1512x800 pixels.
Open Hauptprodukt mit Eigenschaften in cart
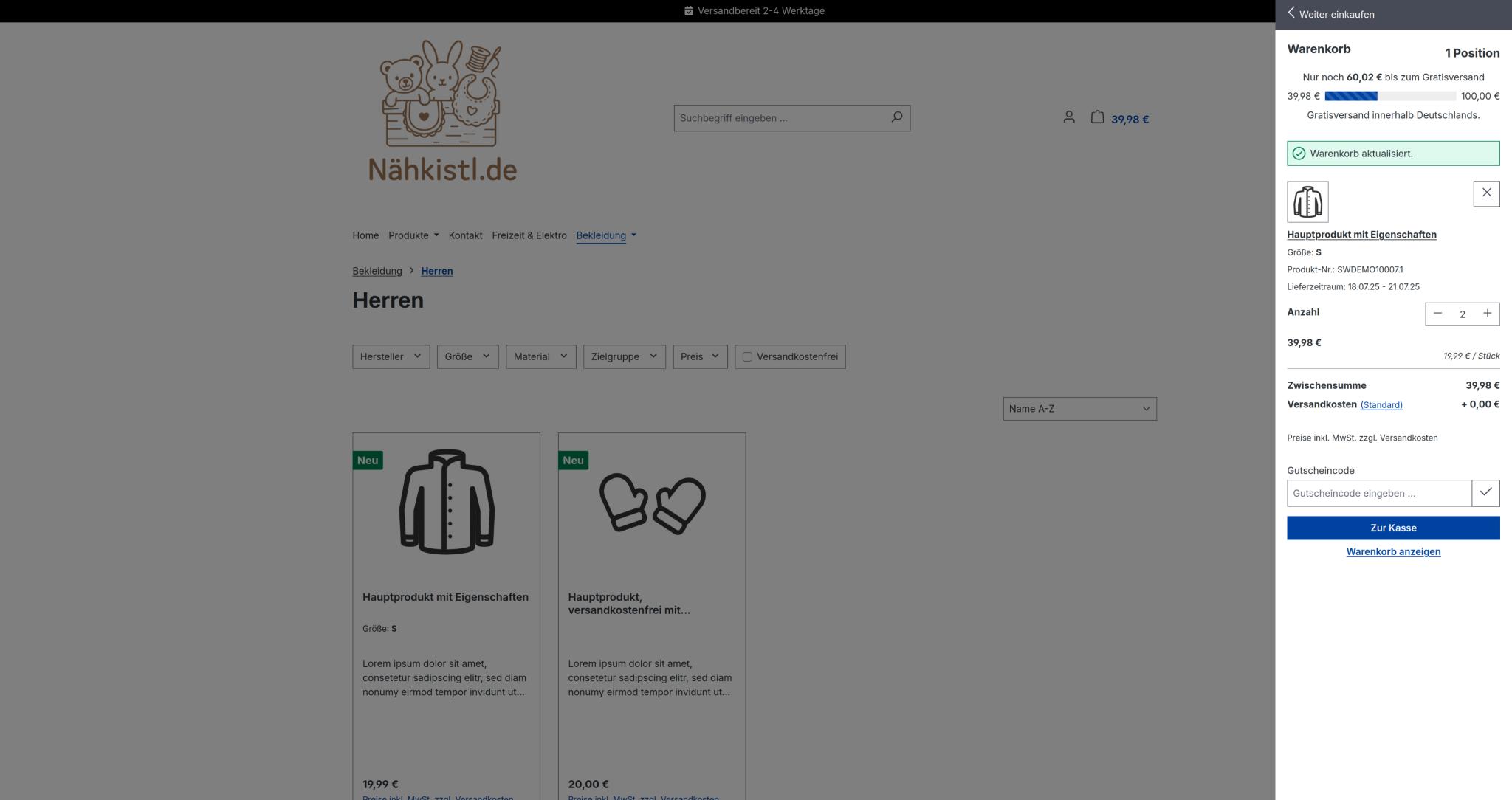point(1361,235)
